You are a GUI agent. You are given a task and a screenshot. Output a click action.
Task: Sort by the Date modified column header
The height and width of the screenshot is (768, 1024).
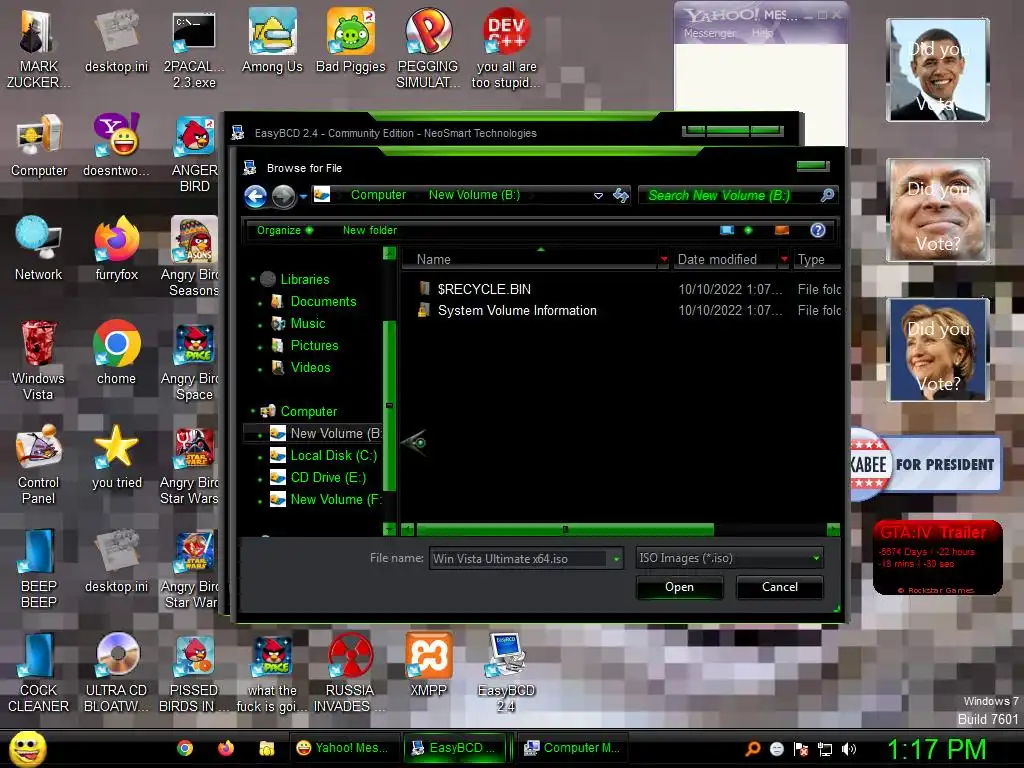point(724,259)
